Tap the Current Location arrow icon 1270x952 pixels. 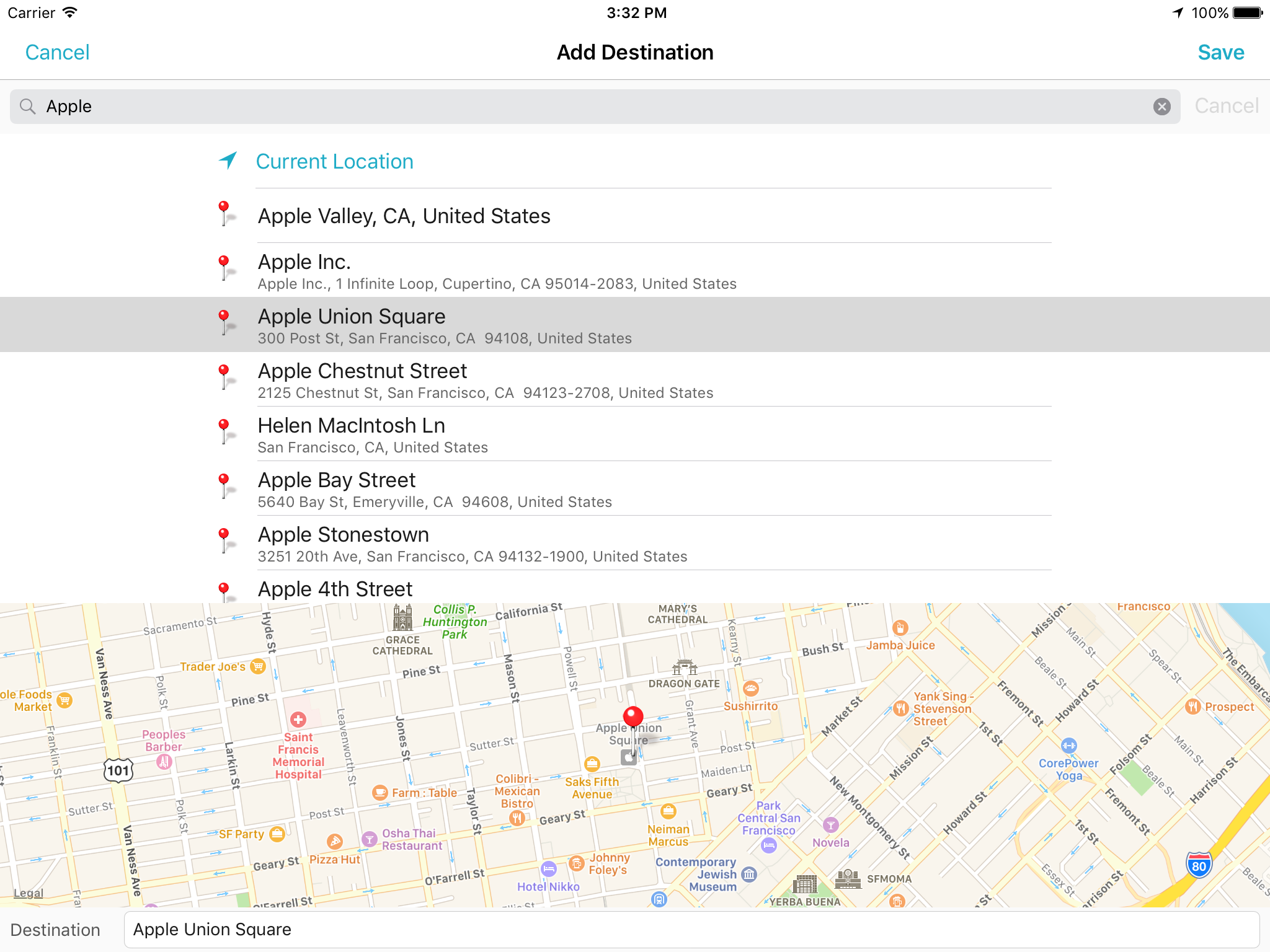(x=228, y=161)
